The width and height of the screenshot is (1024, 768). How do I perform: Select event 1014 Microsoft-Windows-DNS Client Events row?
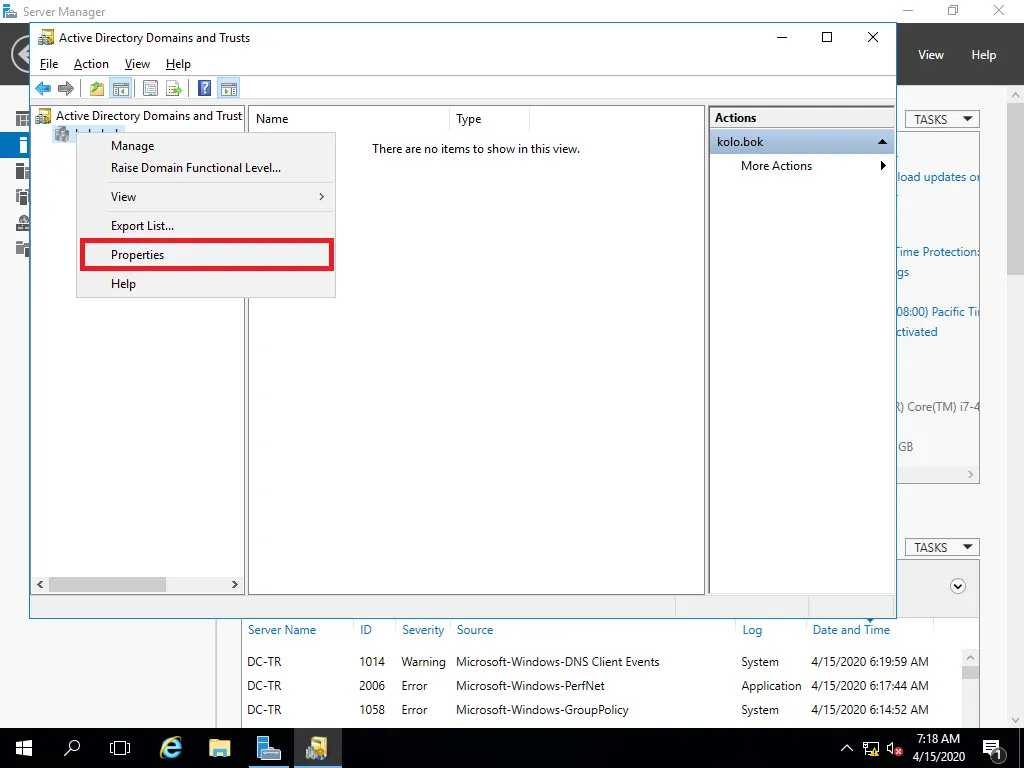601,662
